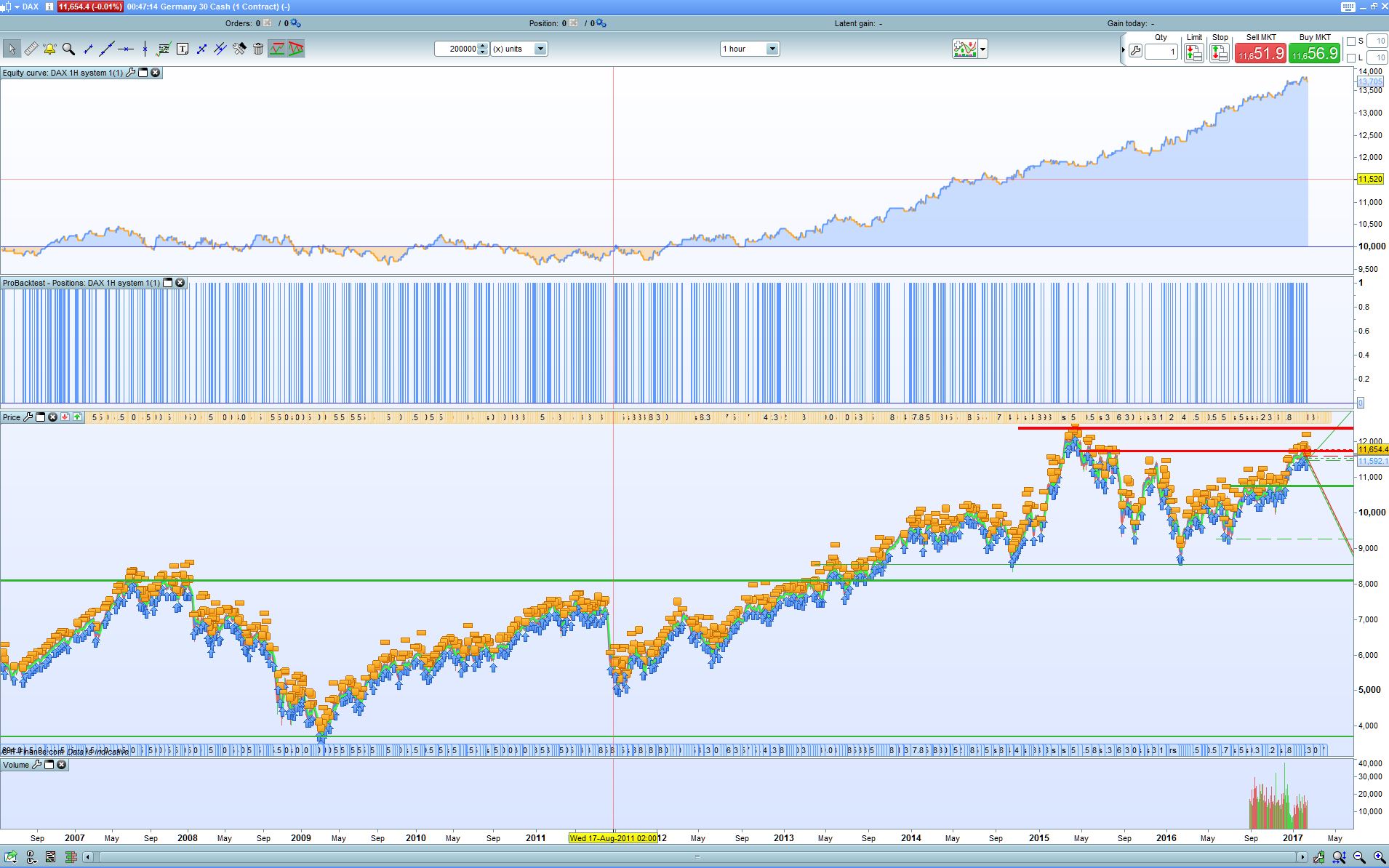
Task: Delete drawn objects with the trash can
Action: pos(258,49)
